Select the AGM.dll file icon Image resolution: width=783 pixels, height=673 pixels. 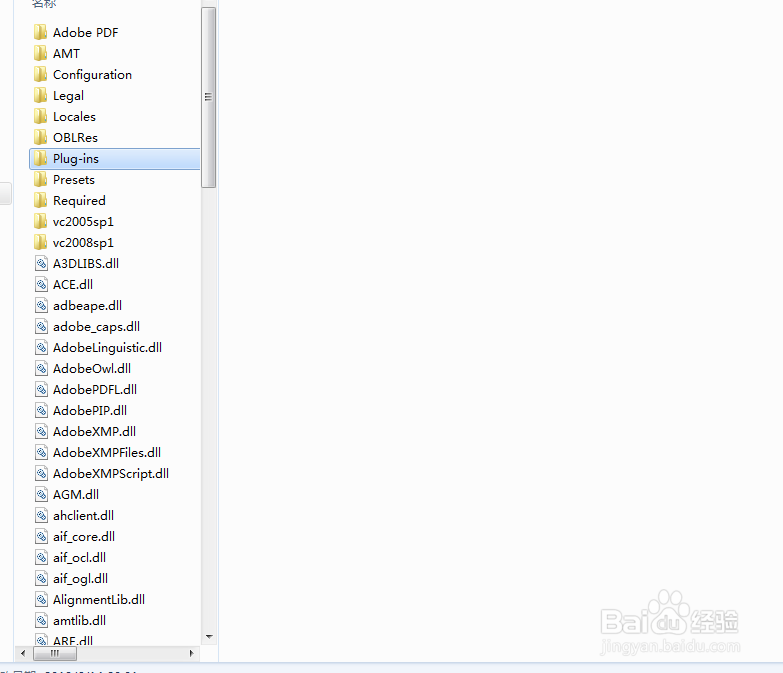pyautogui.click(x=41, y=494)
